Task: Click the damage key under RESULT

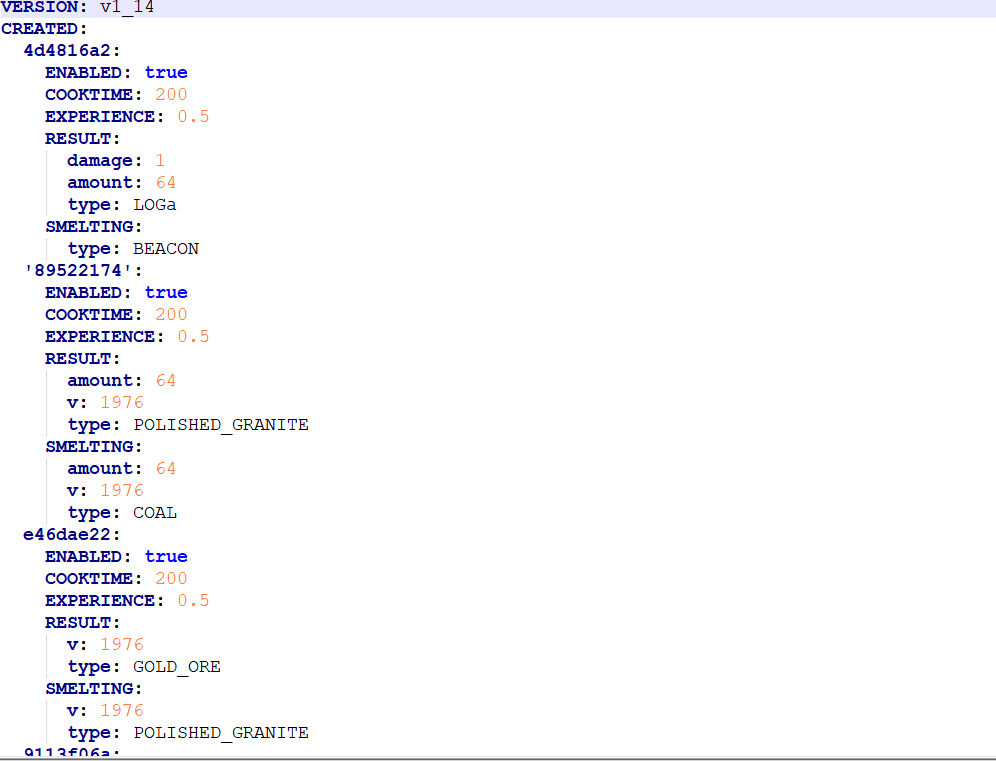Action: 100,160
